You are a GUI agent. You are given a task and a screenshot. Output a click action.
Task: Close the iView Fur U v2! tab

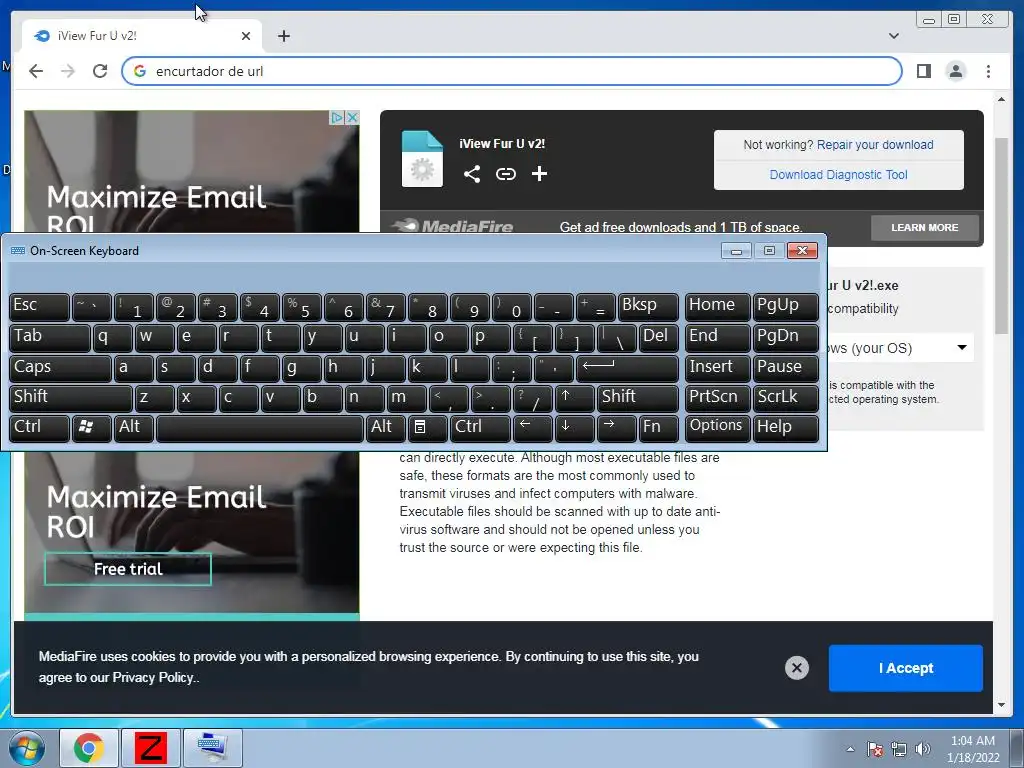tap(246, 36)
